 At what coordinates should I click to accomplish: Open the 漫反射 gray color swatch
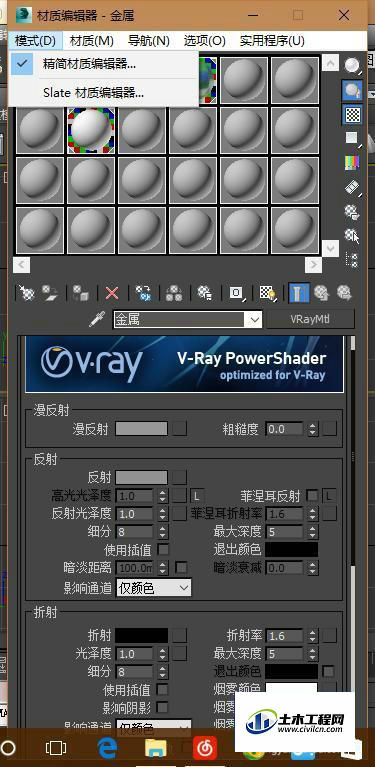click(x=142, y=429)
